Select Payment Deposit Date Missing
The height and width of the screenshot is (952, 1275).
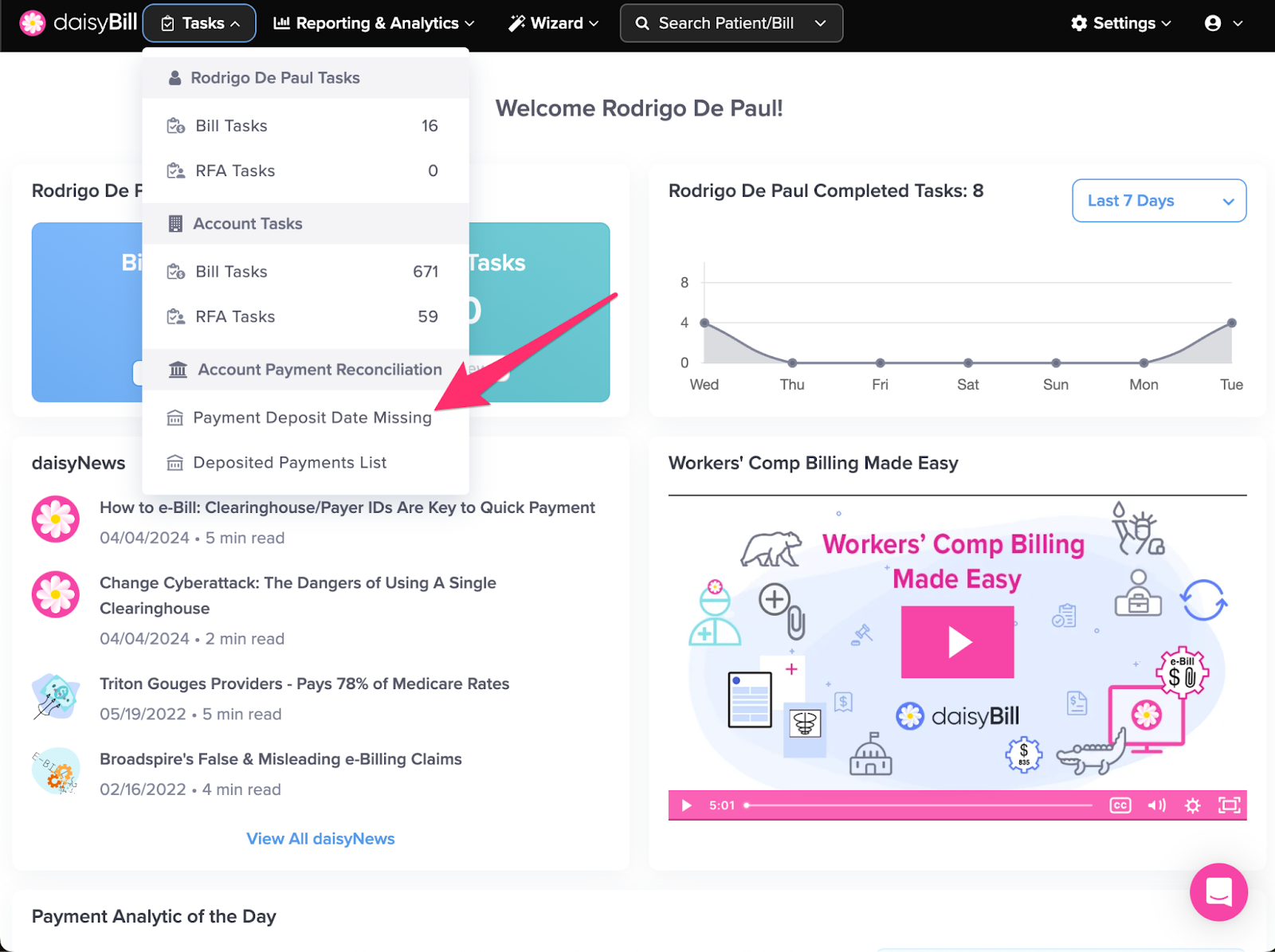pyautogui.click(x=312, y=417)
